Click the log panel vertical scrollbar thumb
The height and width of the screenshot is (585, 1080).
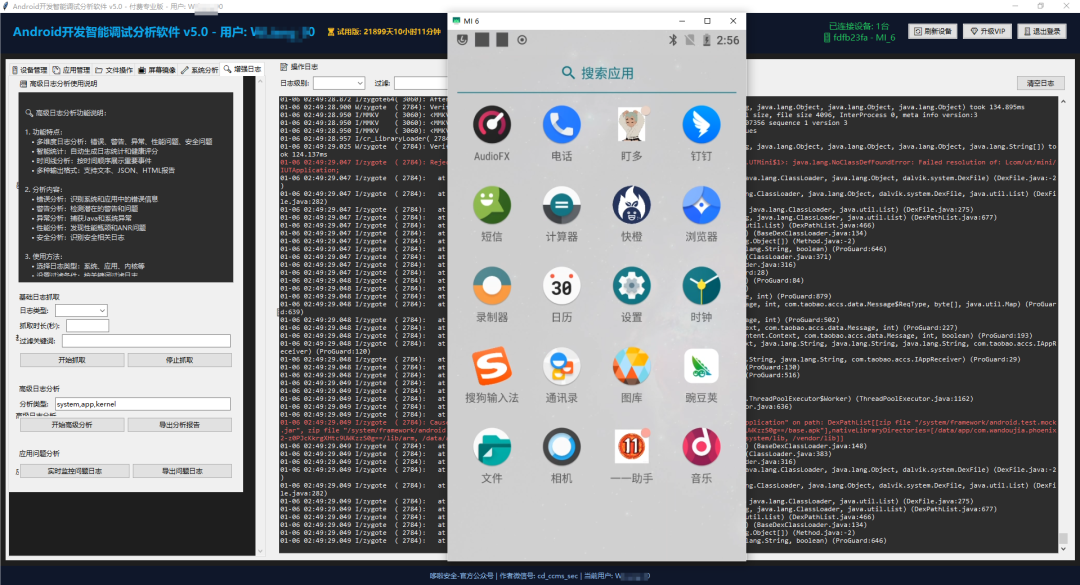pos(1063,539)
